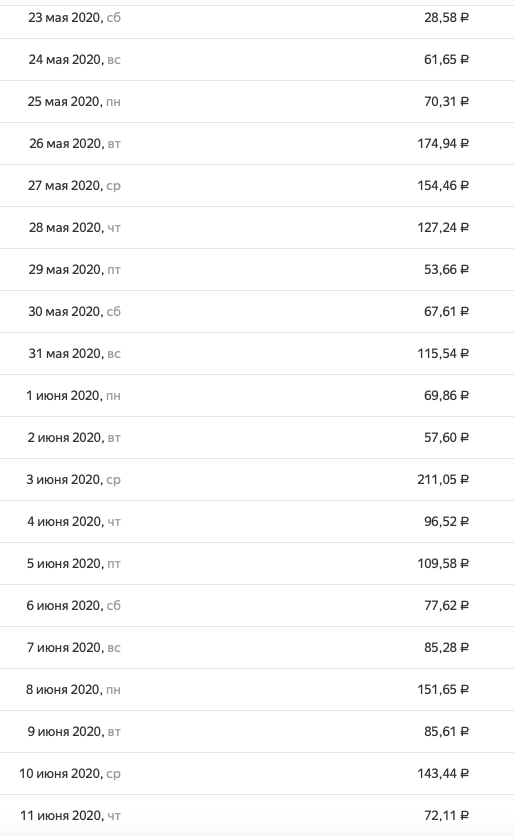
Task: Select the amount 127,24 ₽
Action: tap(443, 228)
